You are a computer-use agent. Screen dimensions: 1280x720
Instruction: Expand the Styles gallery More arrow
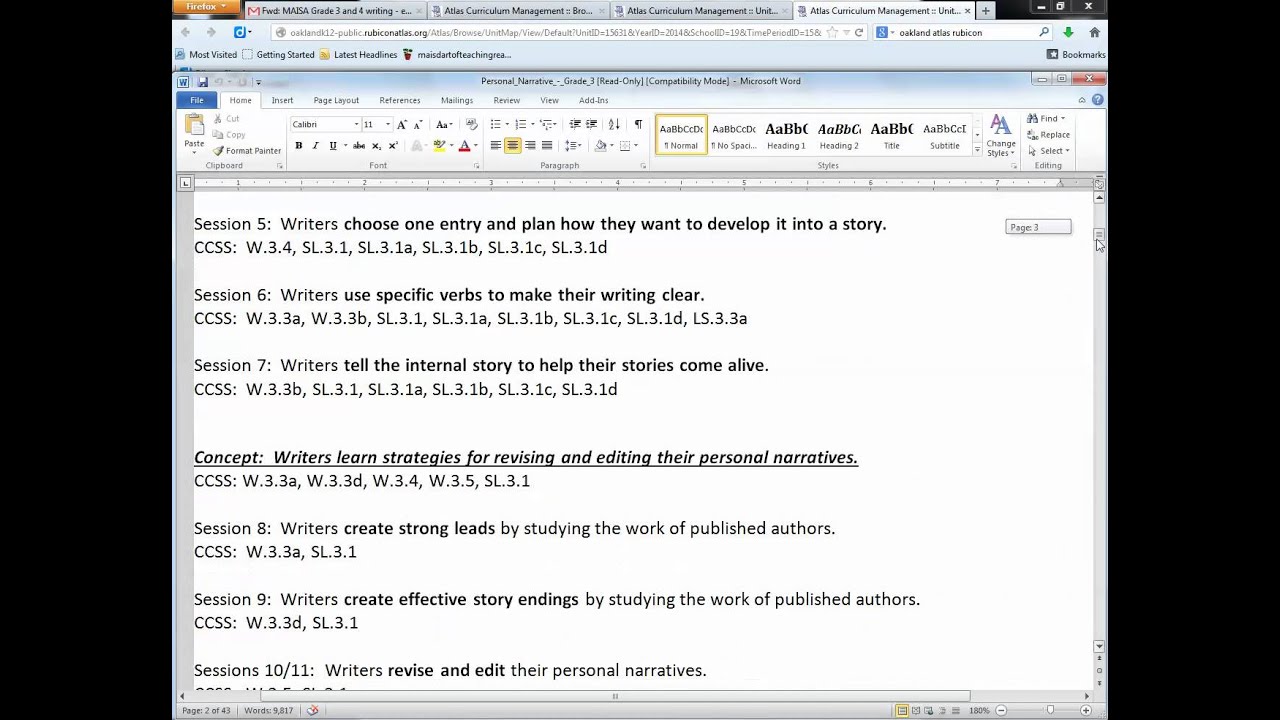[977, 151]
